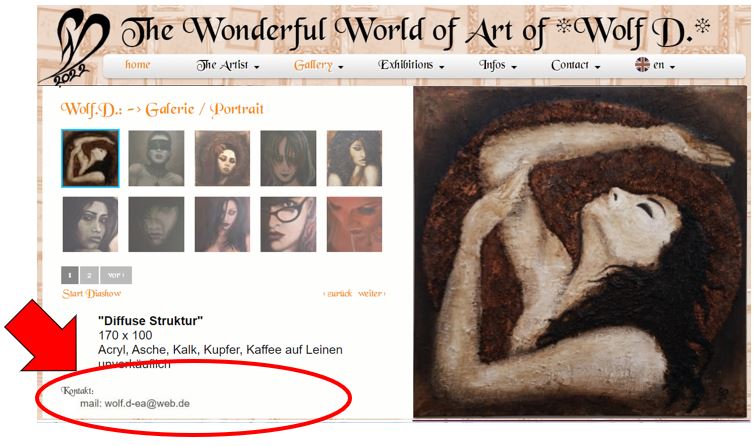Expand The Artist dropdown menu

coord(228,65)
